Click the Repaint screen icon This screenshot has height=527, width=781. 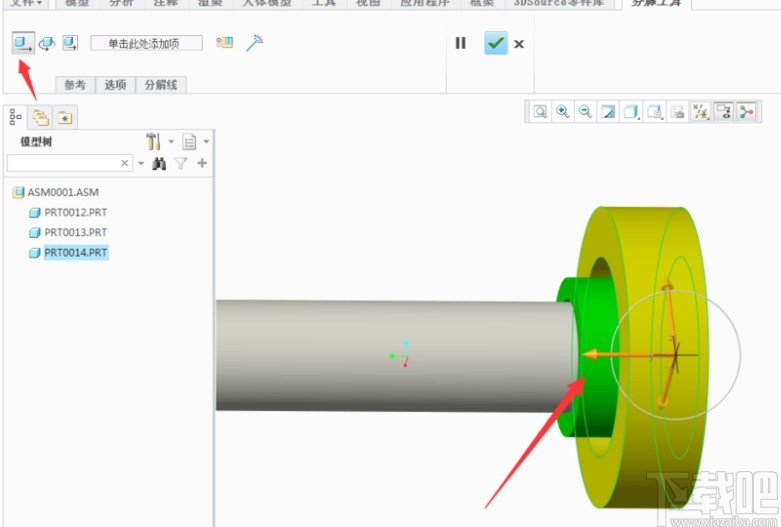(608, 112)
